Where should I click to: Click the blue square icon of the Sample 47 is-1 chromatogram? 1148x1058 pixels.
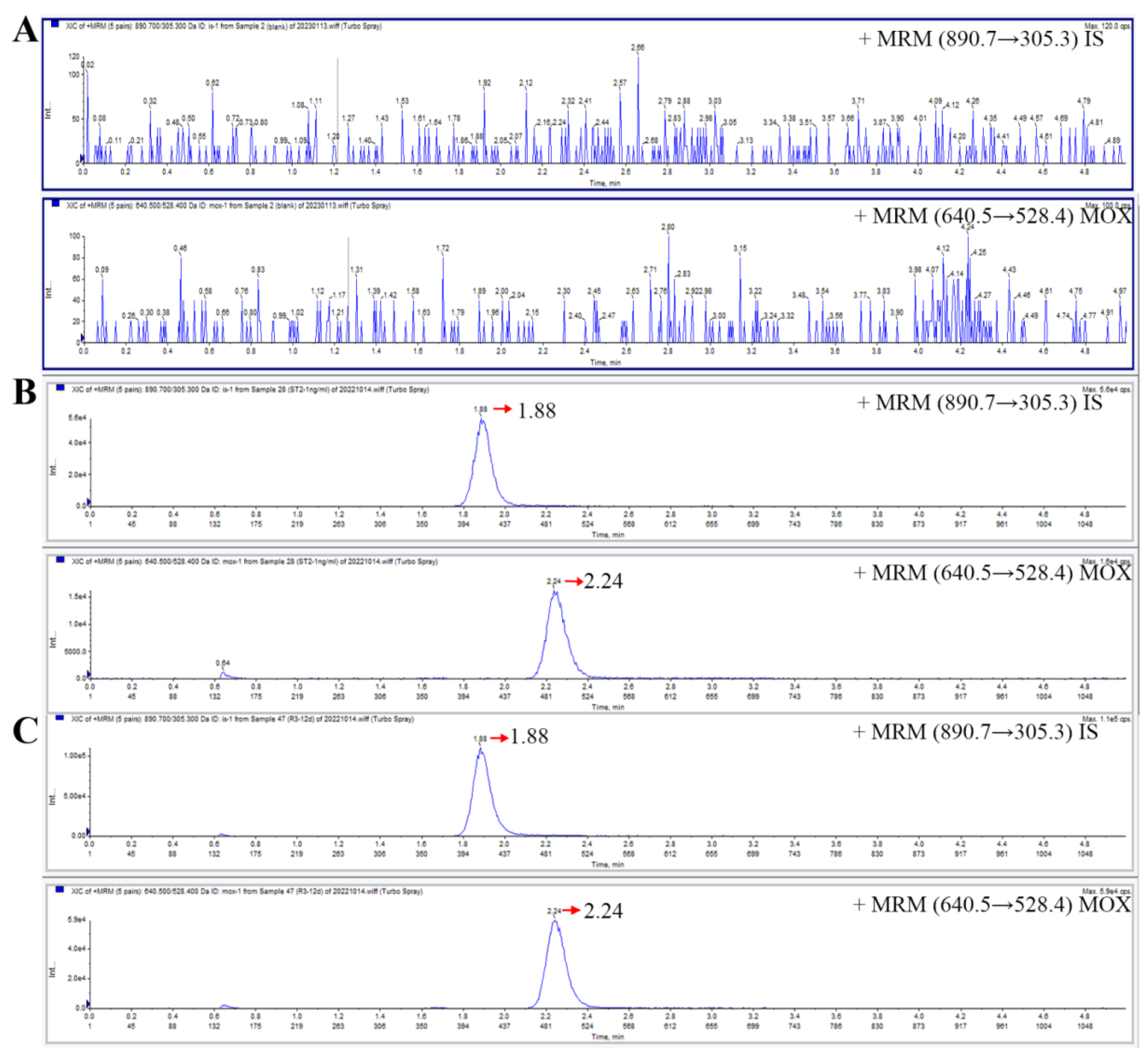[x=60, y=717]
